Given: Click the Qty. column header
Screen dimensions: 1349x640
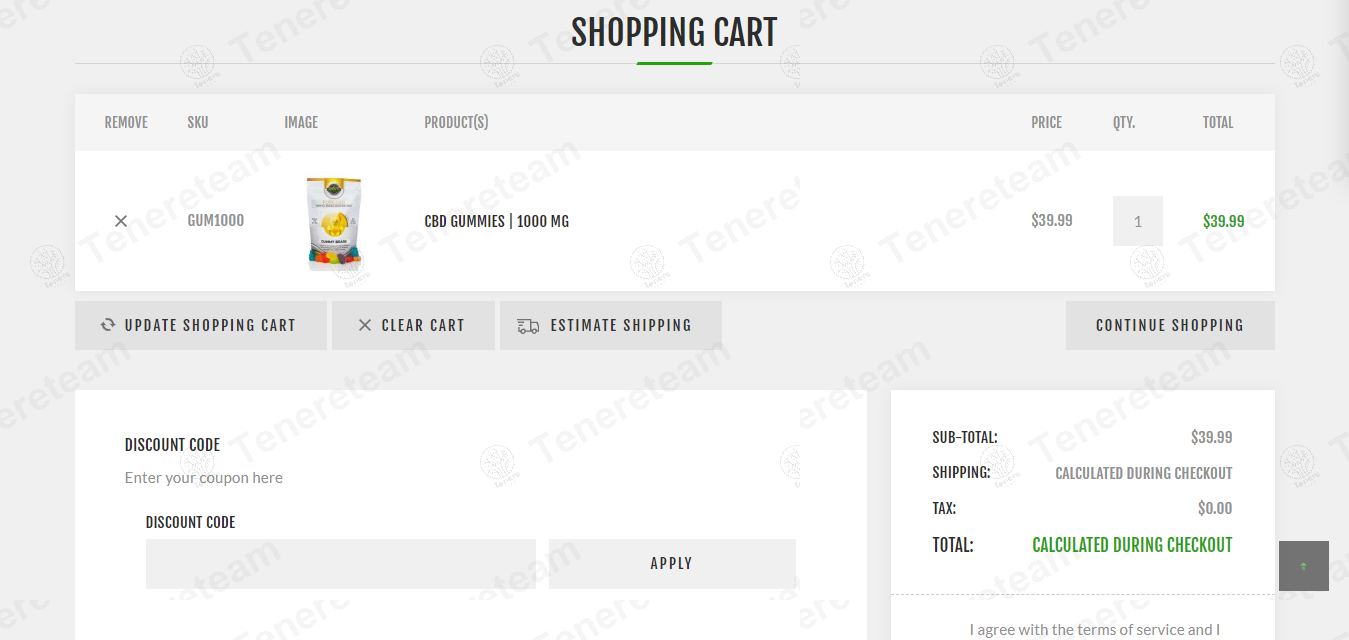Looking at the screenshot, I should click(1124, 122).
